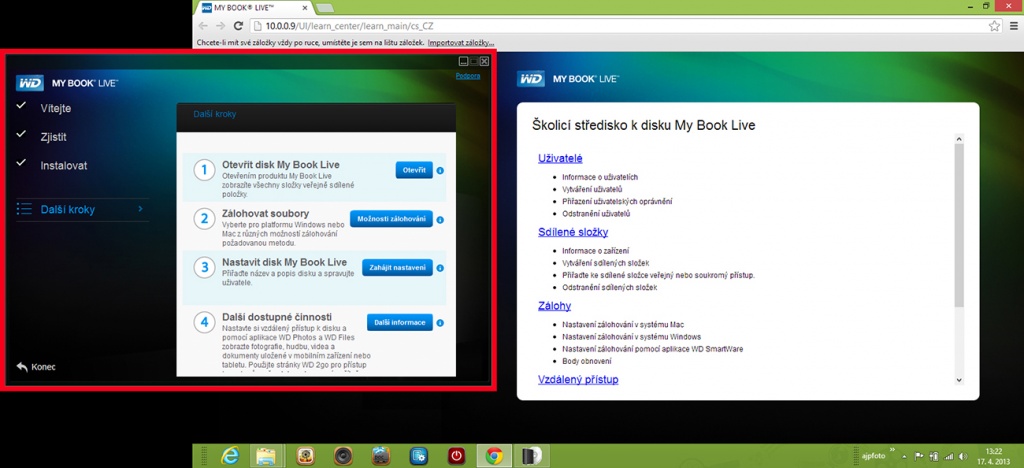
Task: Click 'Informace o zařízení' list item
Action: click(595, 251)
